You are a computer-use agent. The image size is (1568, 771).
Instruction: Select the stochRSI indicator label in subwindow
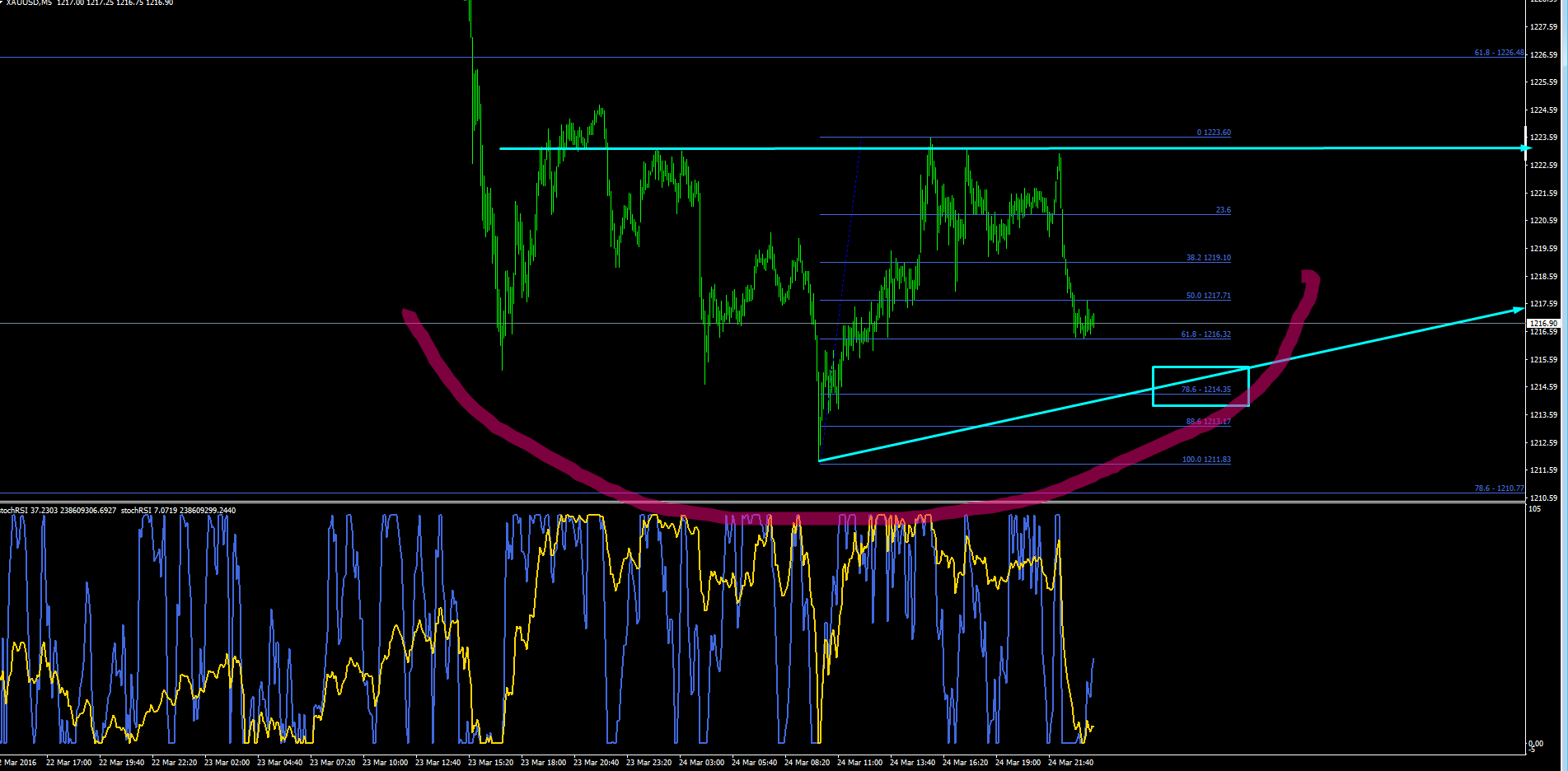point(118,511)
